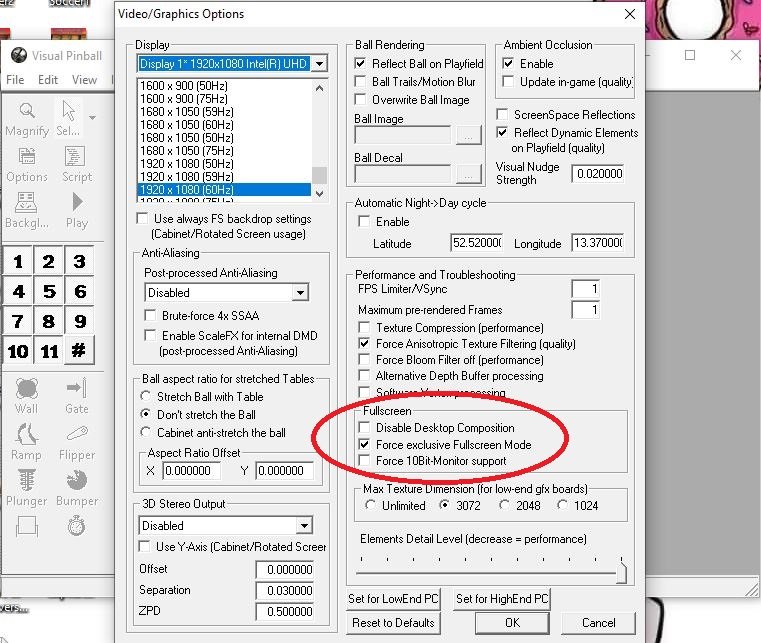Choose the Plunger element tool
761x643 pixels.
[27, 487]
